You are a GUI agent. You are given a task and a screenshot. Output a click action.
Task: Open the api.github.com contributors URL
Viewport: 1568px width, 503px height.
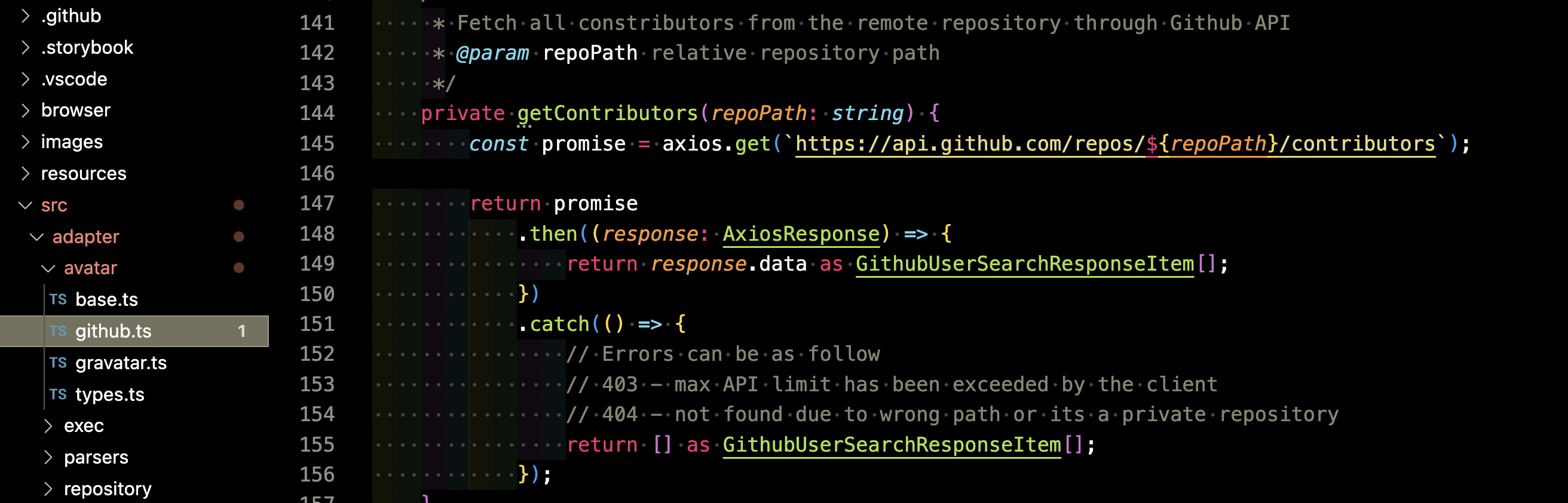(x=1114, y=143)
